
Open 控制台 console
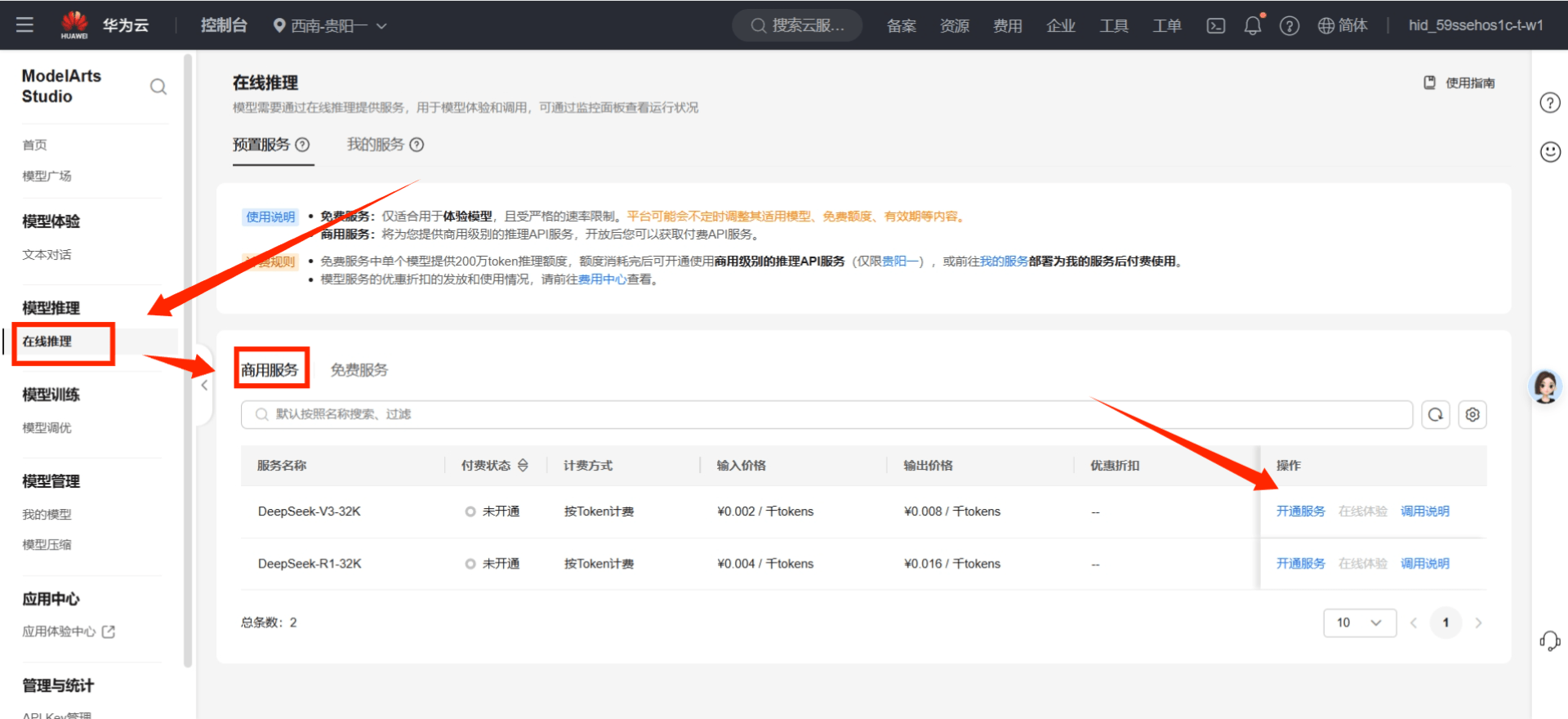224,25
